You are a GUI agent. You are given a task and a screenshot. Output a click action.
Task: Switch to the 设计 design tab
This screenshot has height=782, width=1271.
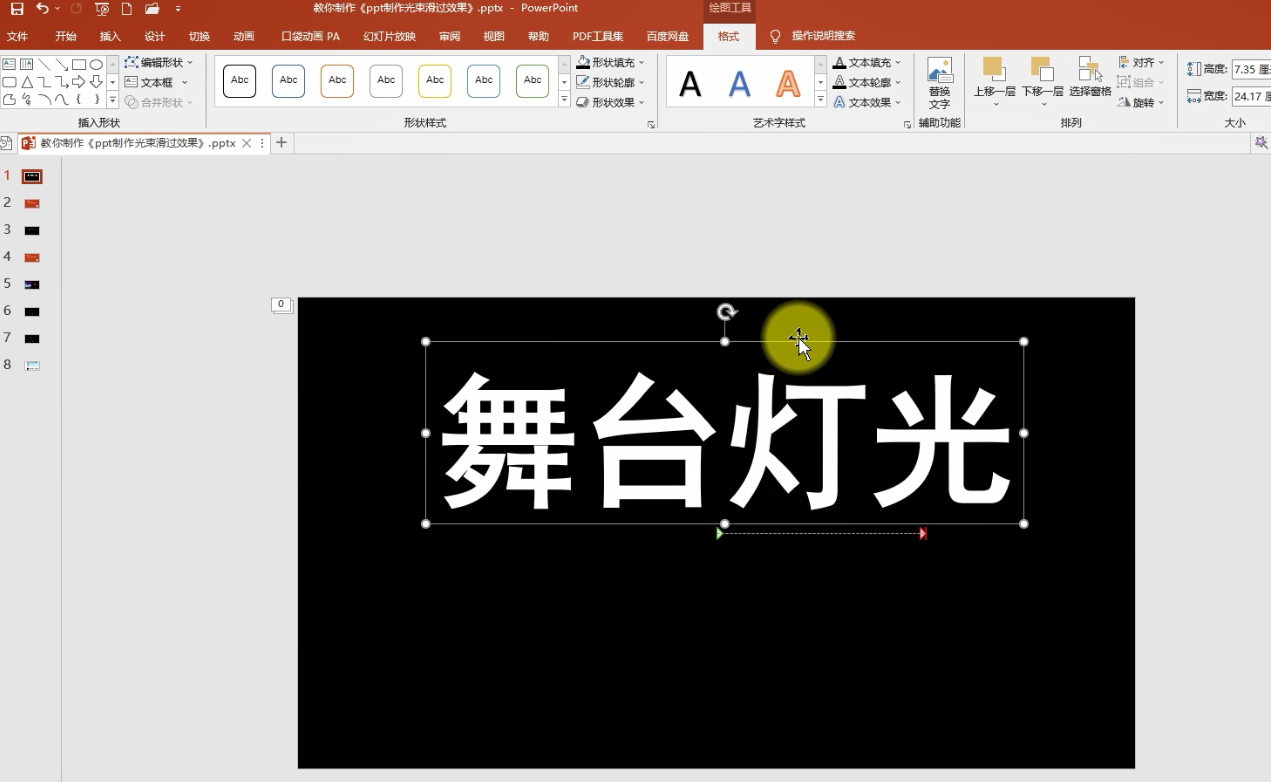(155, 36)
